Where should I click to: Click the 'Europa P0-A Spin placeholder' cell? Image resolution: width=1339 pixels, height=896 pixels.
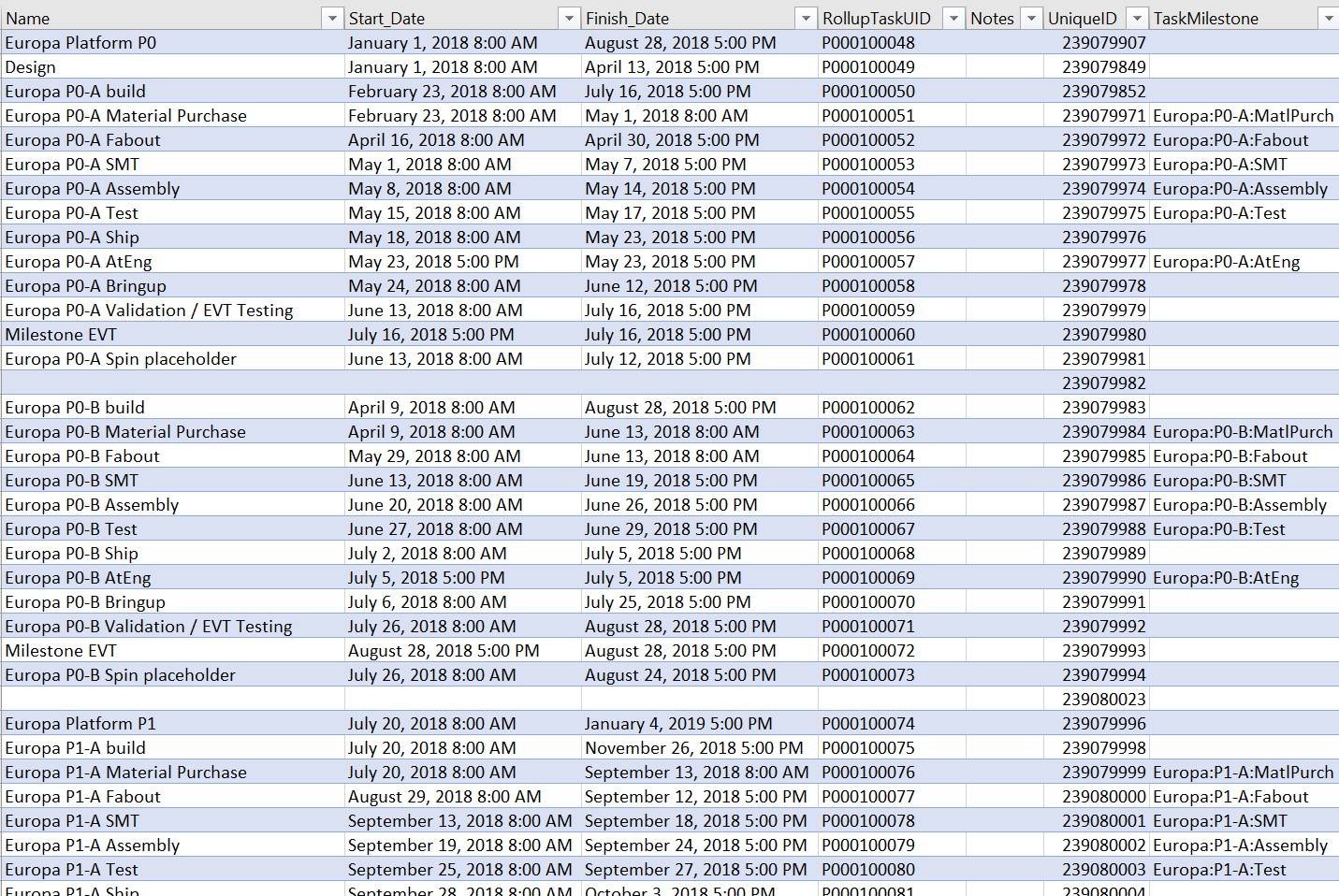pos(173,358)
